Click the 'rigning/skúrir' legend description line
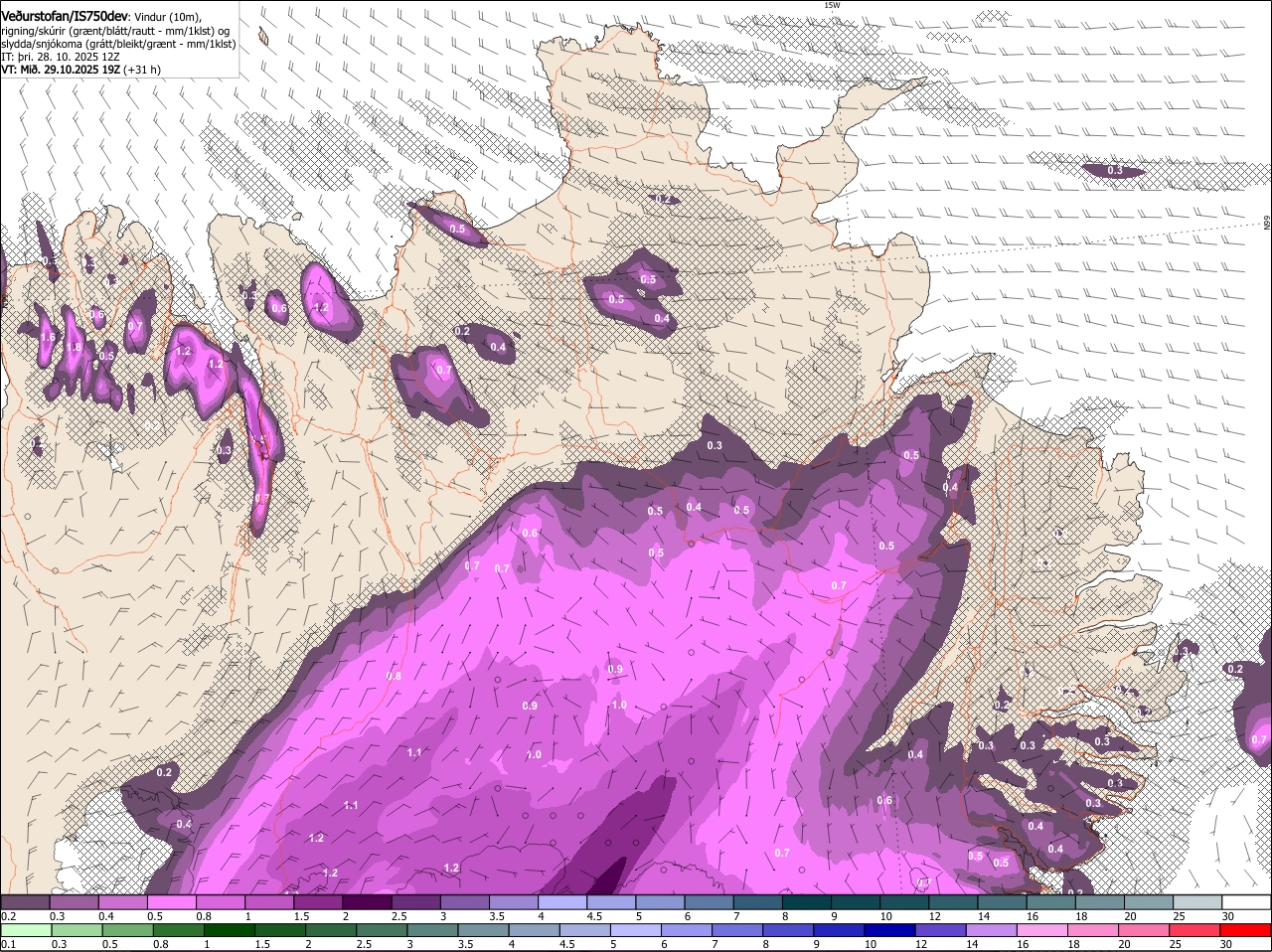The image size is (1272, 952). (x=115, y=31)
